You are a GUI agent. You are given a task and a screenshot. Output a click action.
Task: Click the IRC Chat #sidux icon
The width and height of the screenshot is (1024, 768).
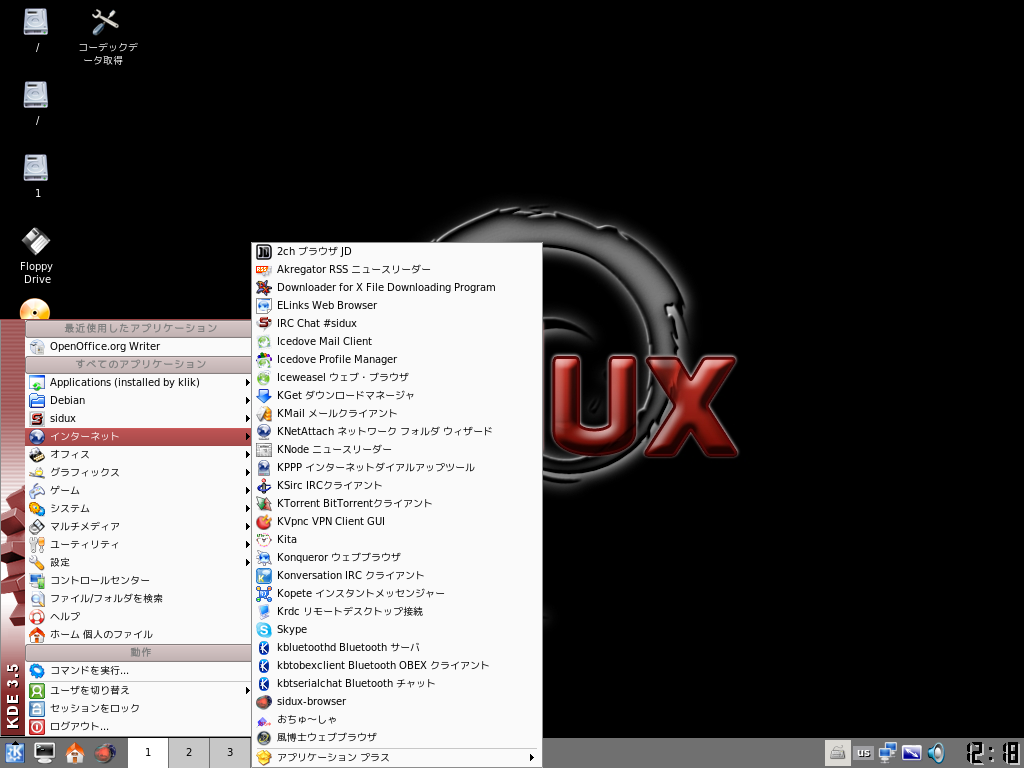(x=264, y=323)
